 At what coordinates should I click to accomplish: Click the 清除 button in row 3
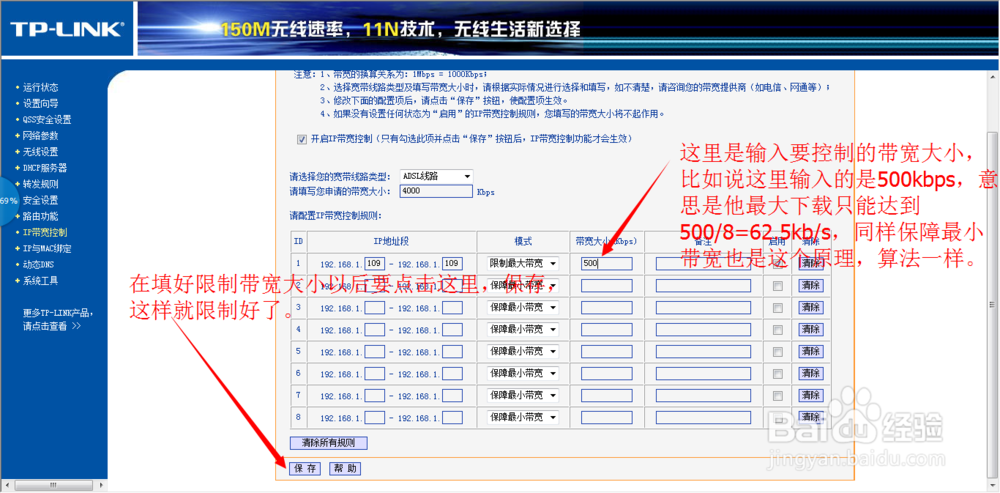pyautogui.click(x=811, y=307)
